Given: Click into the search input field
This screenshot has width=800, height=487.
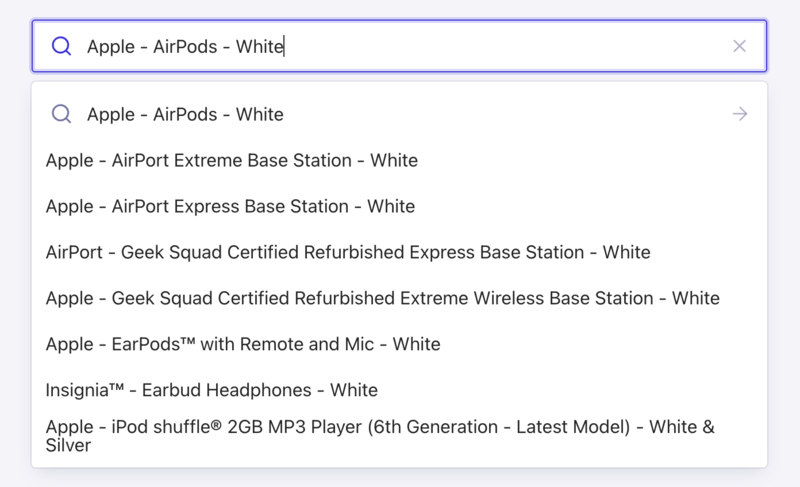Looking at the screenshot, I should (x=400, y=46).
